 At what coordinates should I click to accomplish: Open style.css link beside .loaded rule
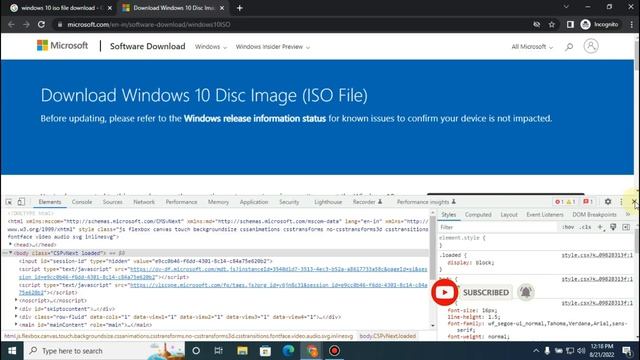coord(597,255)
